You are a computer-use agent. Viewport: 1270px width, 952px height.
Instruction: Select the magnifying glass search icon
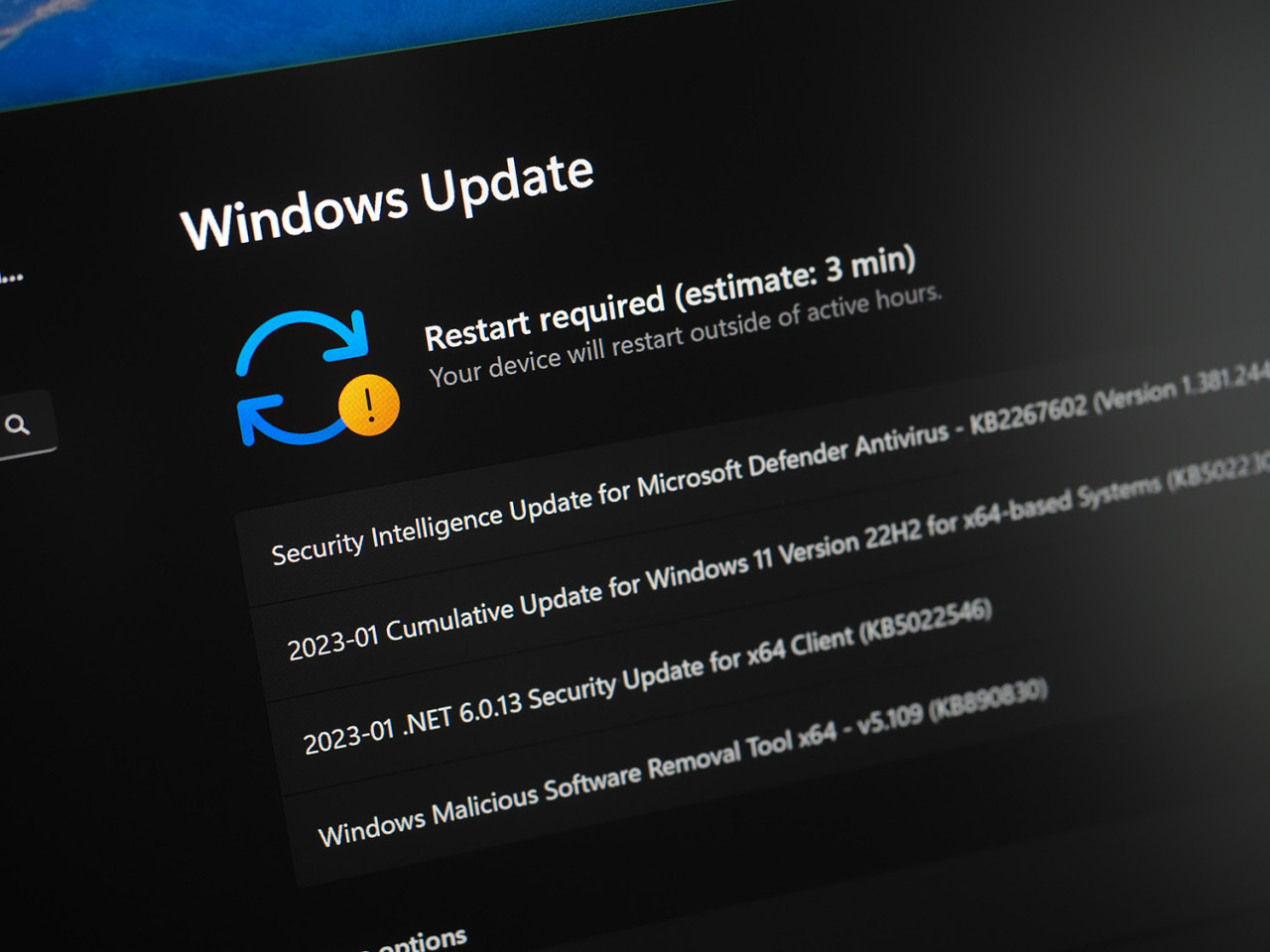click(20, 426)
